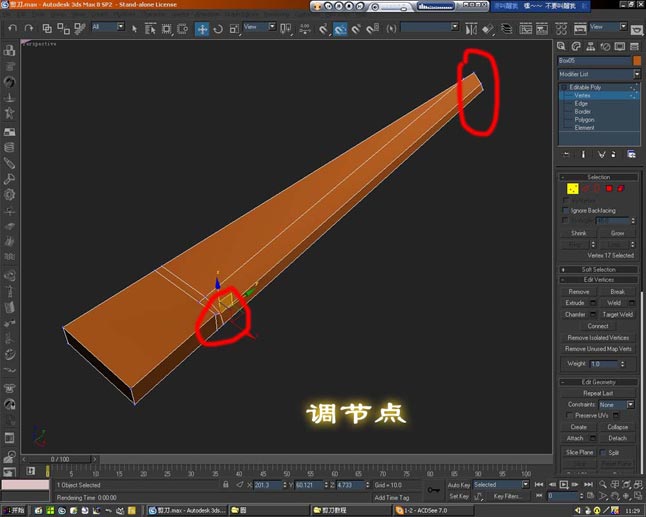
Task: Toggle Preserve UVs checkbox
Action: [x=570, y=415]
